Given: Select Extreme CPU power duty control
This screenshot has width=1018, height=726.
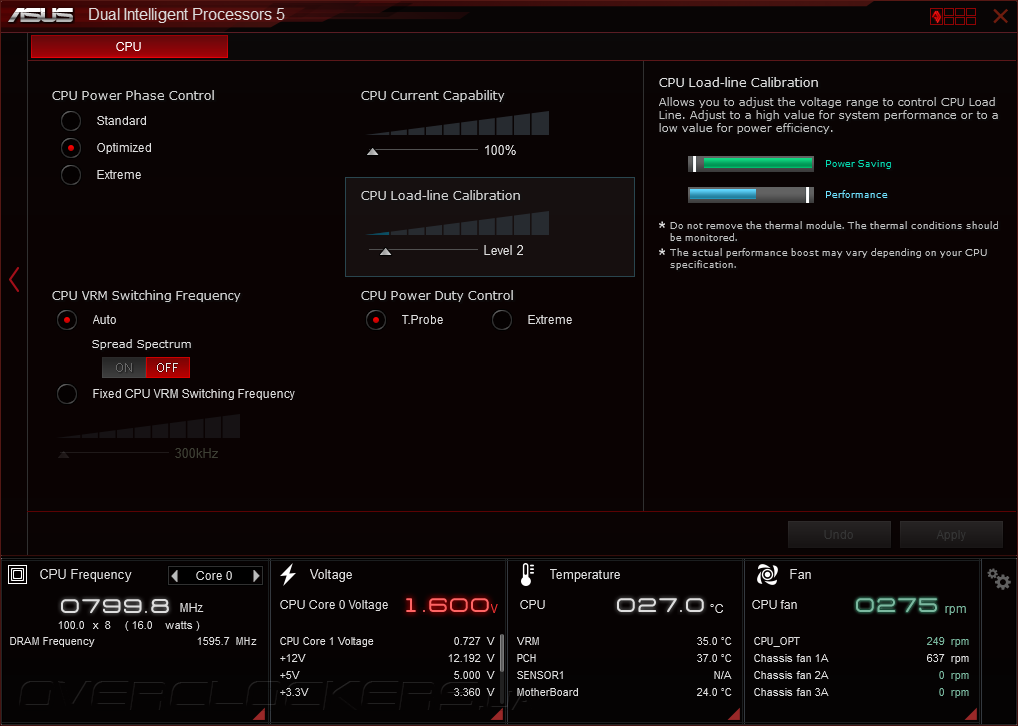Looking at the screenshot, I should tap(502, 320).
